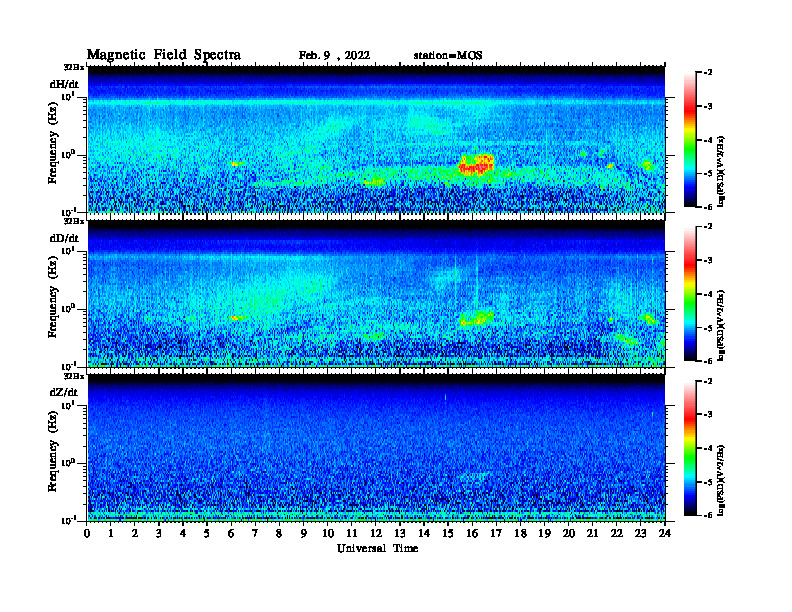Click hour tick label "4" on time axis

click(183, 534)
